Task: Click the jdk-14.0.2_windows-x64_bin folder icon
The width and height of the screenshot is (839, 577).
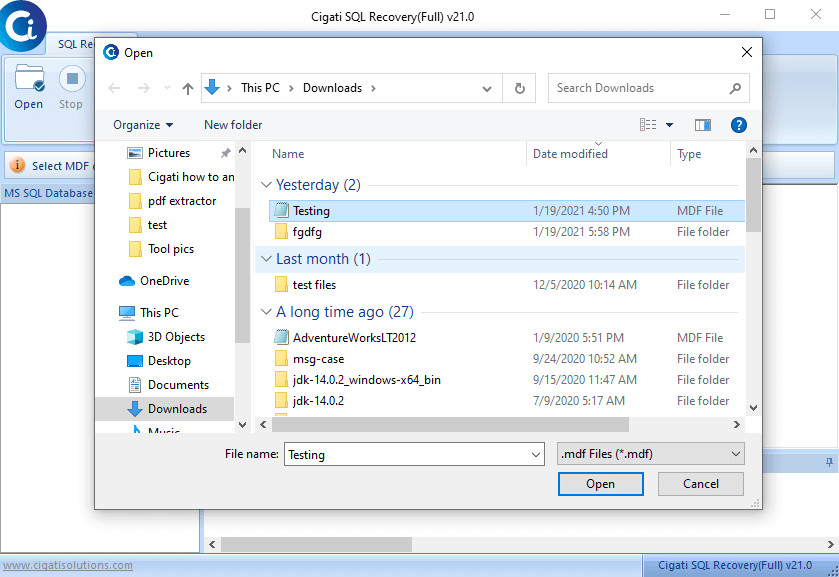Action: 281,379
